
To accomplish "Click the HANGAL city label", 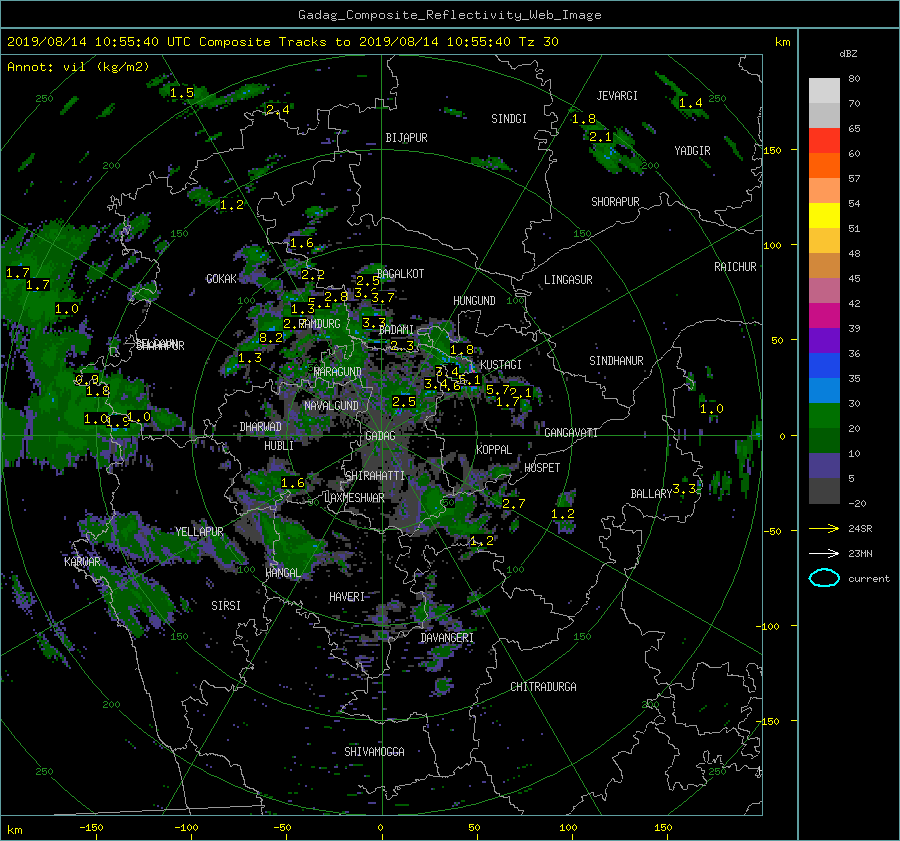I will tap(282, 573).
